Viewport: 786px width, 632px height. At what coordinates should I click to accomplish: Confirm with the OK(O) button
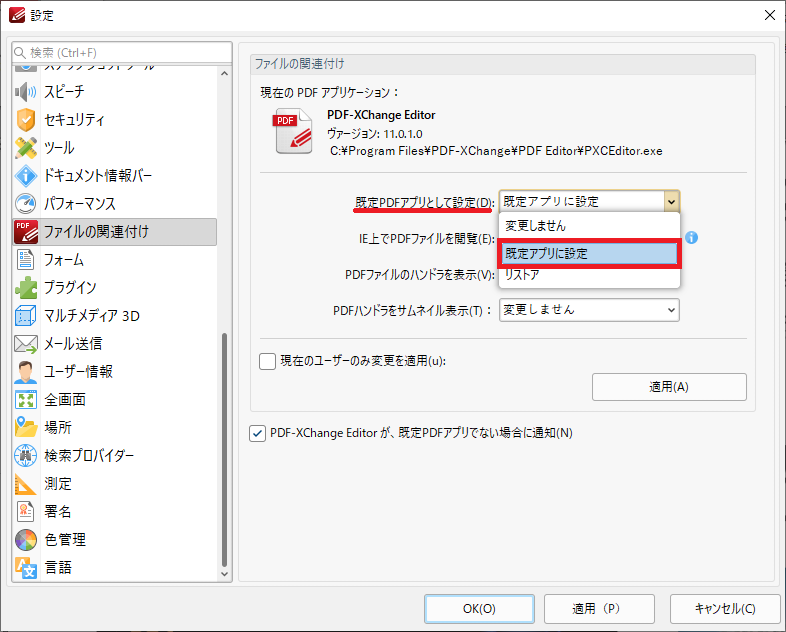479,609
